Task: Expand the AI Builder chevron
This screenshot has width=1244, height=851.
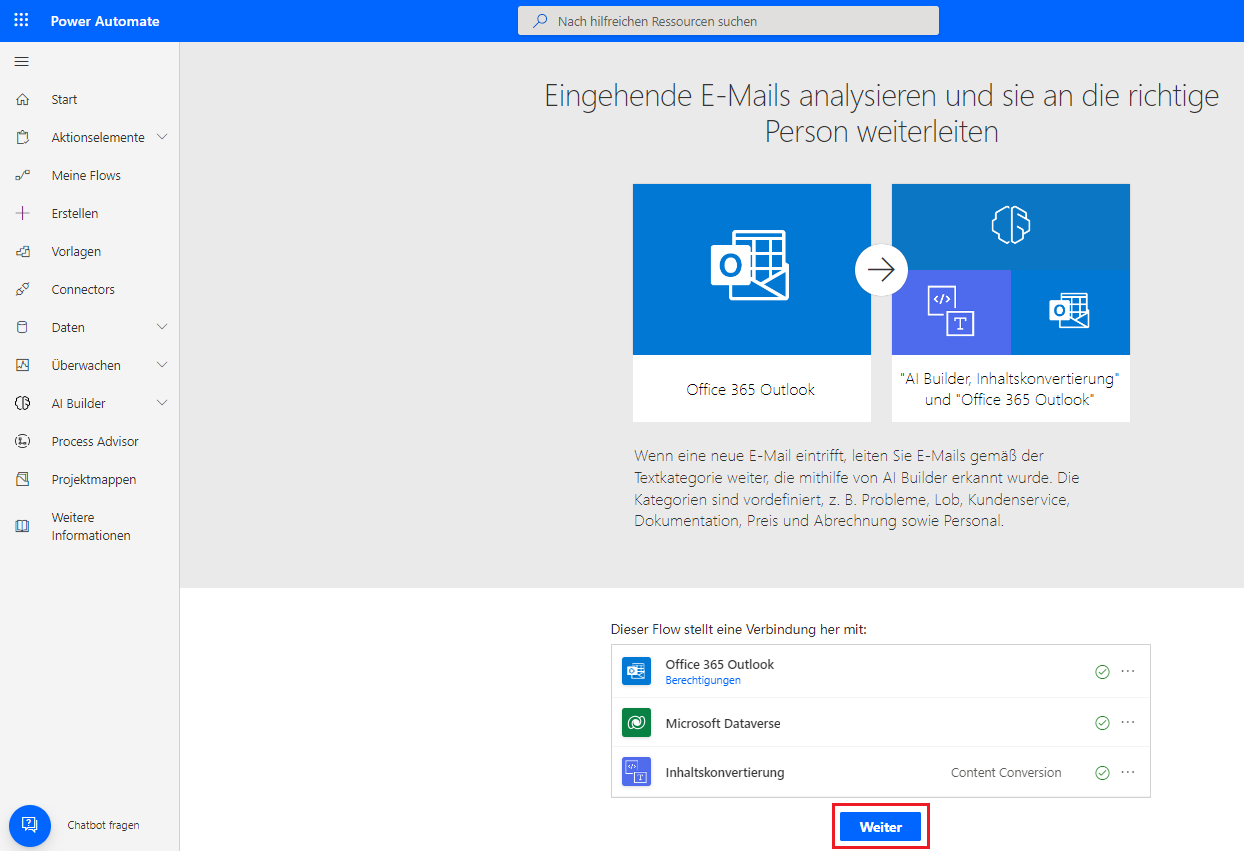Action: click(162, 403)
